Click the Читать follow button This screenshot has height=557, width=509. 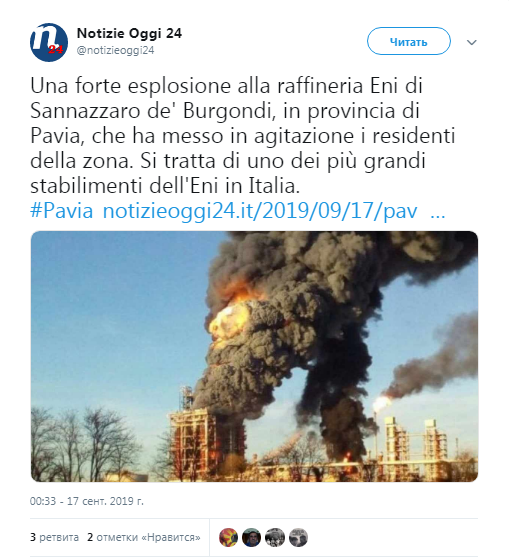pos(408,41)
